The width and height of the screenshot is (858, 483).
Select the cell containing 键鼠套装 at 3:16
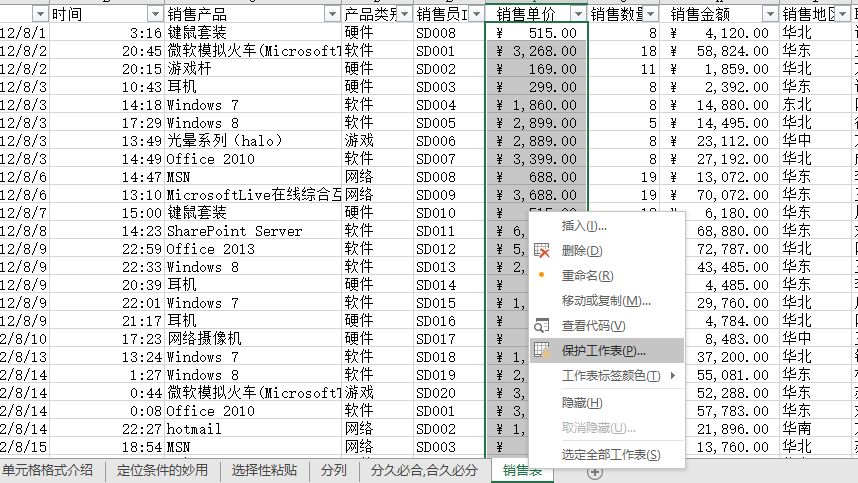[253, 33]
